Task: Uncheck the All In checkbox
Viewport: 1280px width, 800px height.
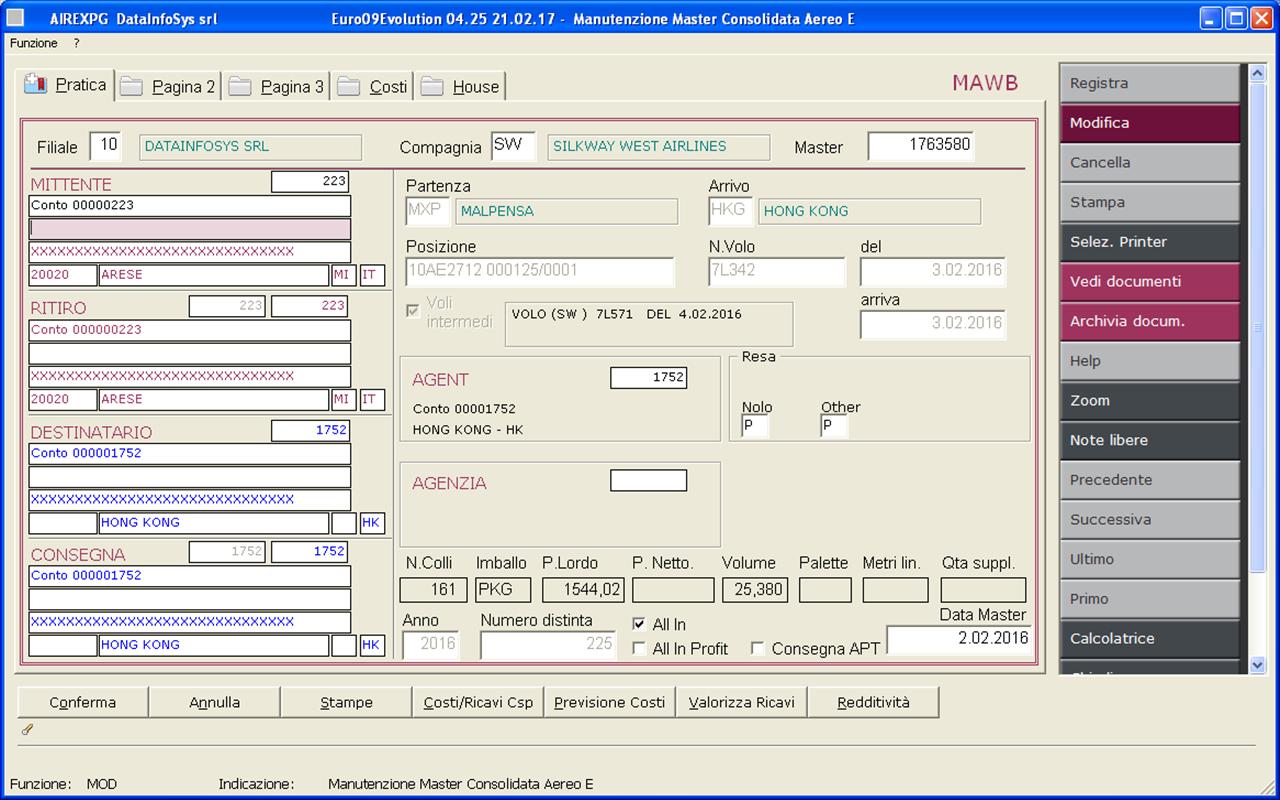Action: (639, 625)
